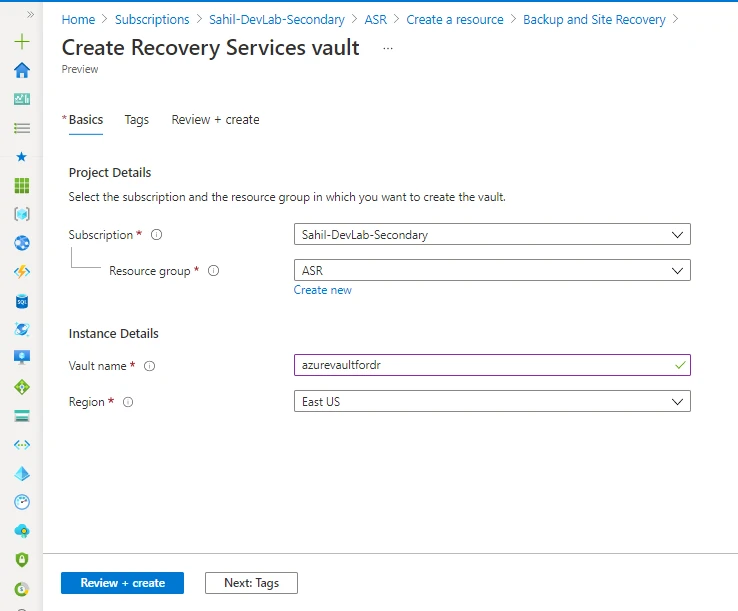
Task: Click Create a resource breadcrumb link
Action: coord(455,19)
